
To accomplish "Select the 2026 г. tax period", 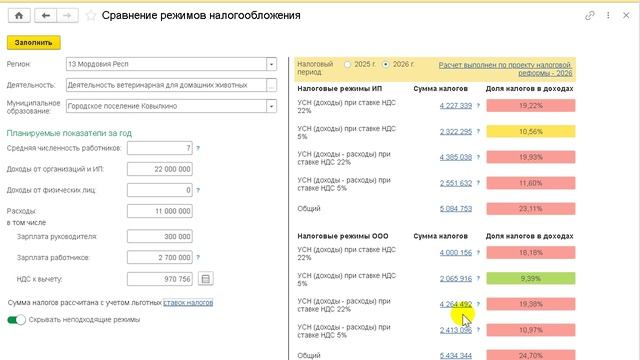I will pos(385,64).
